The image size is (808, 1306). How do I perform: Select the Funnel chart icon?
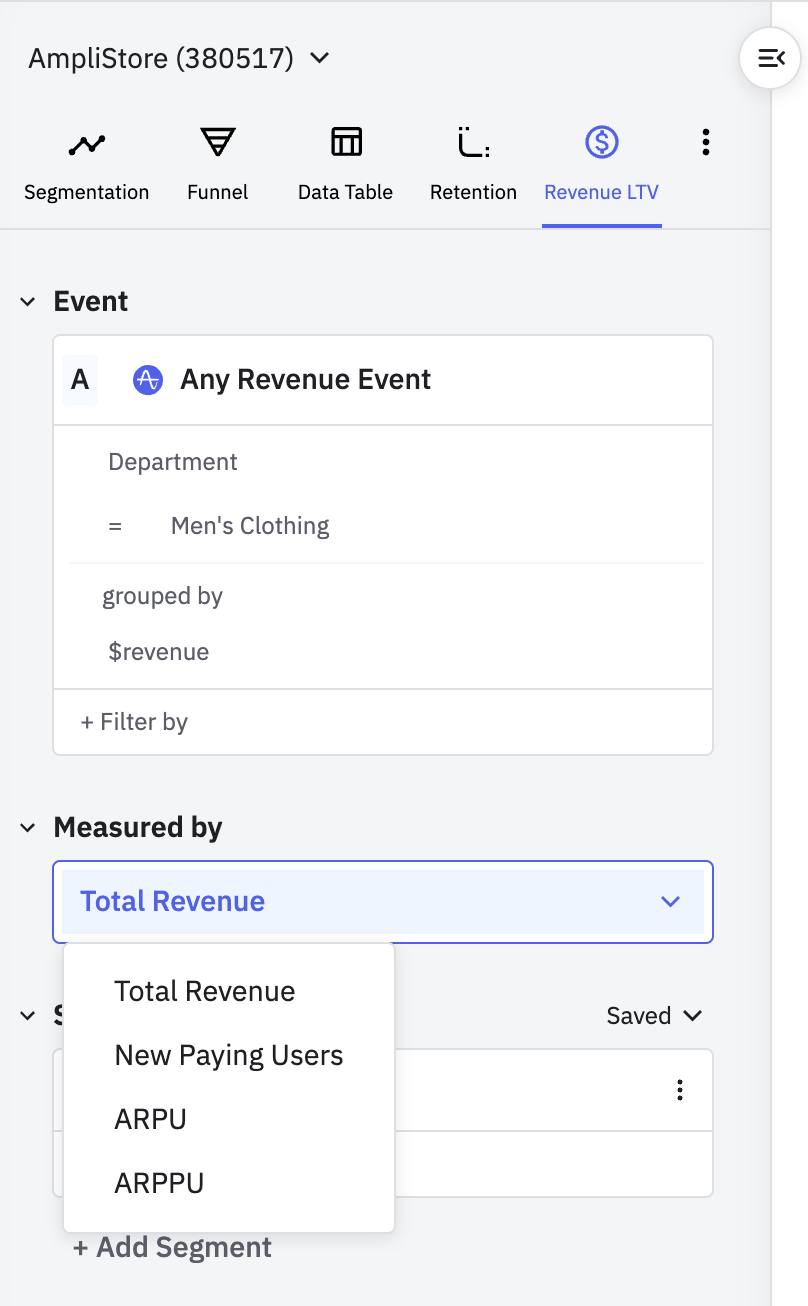coord(217,143)
